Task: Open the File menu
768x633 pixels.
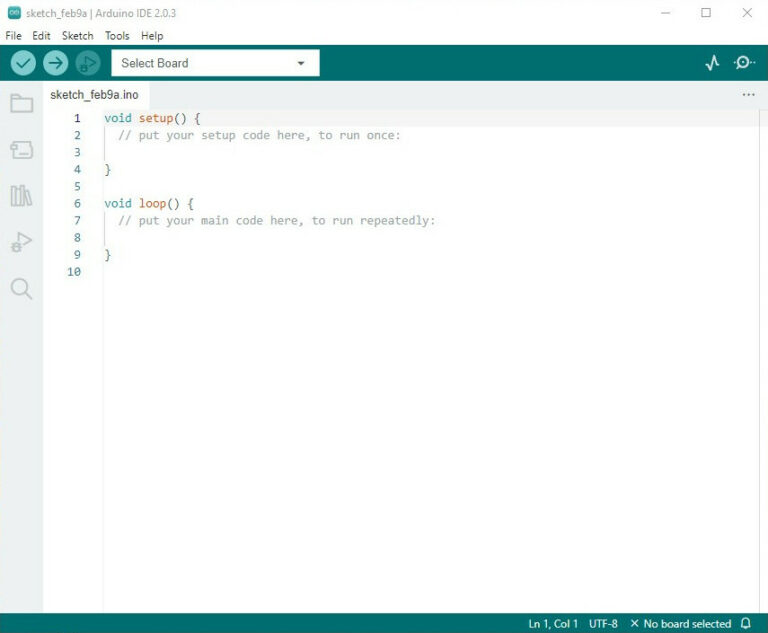Action: (x=13, y=35)
